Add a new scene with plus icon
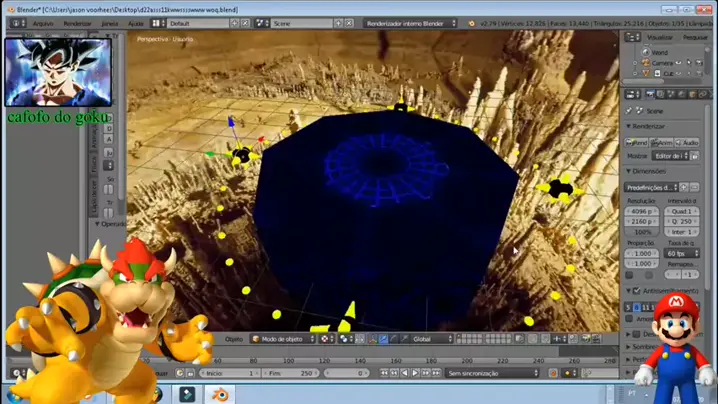Image resolution: width=718 pixels, height=404 pixels. coord(338,23)
